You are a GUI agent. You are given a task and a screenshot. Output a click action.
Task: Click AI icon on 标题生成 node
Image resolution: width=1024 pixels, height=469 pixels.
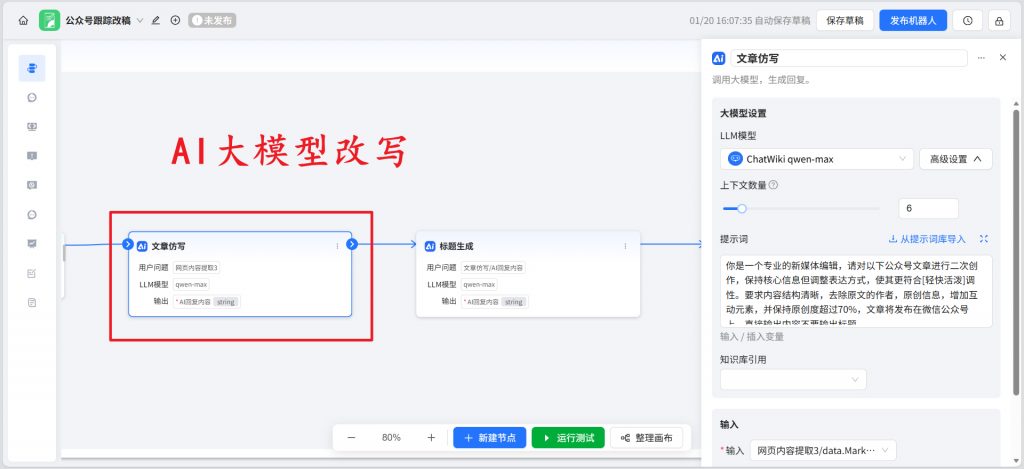[430, 246]
